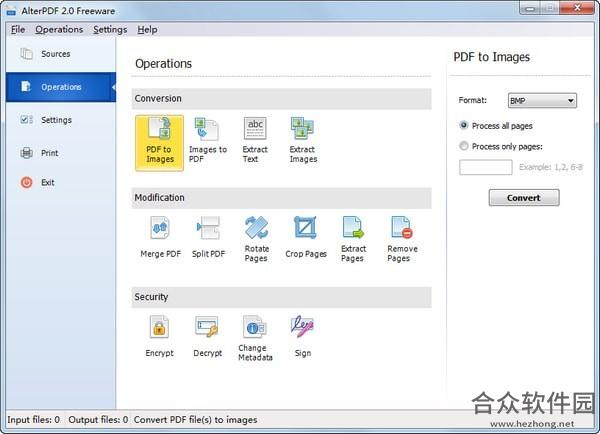Select the Decrypt security tool
Screen dimensions: 600x434
[207, 337]
